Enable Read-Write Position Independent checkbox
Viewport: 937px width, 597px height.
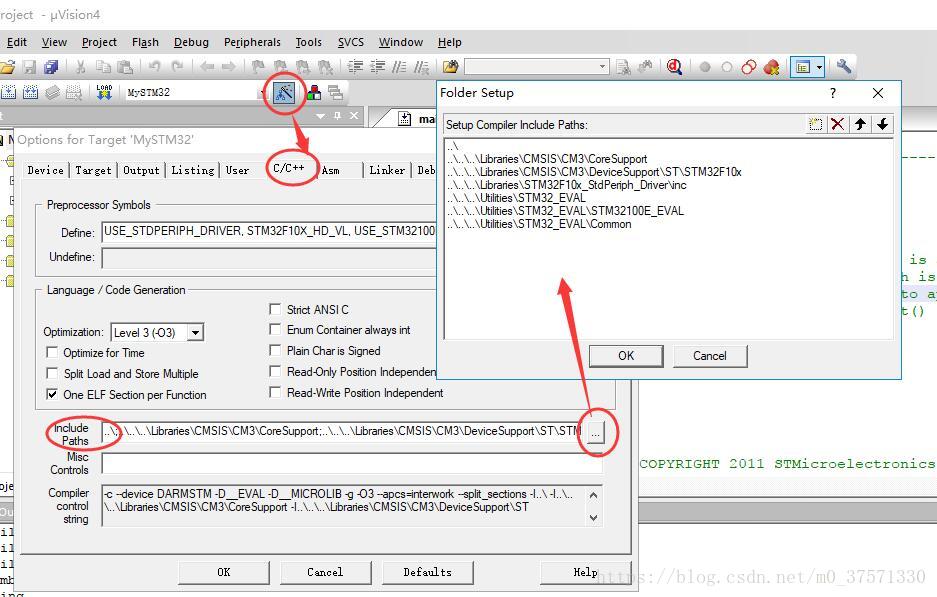point(275,392)
